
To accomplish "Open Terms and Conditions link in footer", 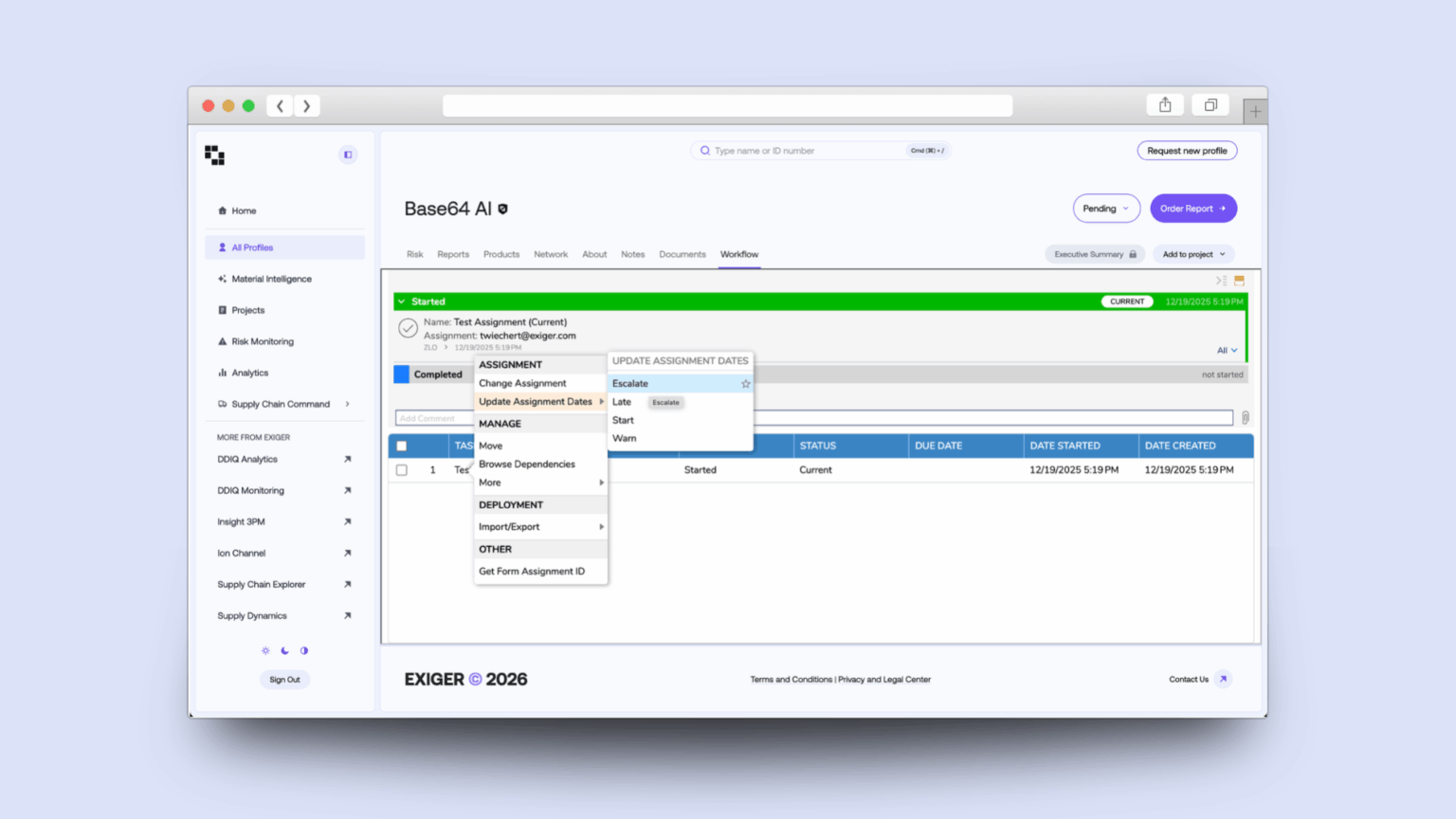I will (x=791, y=679).
